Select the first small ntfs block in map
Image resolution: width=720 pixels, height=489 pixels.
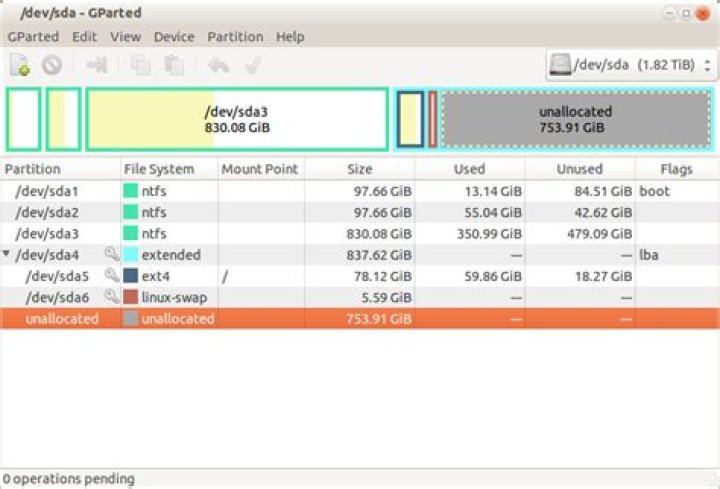pyautogui.click(x=23, y=119)
